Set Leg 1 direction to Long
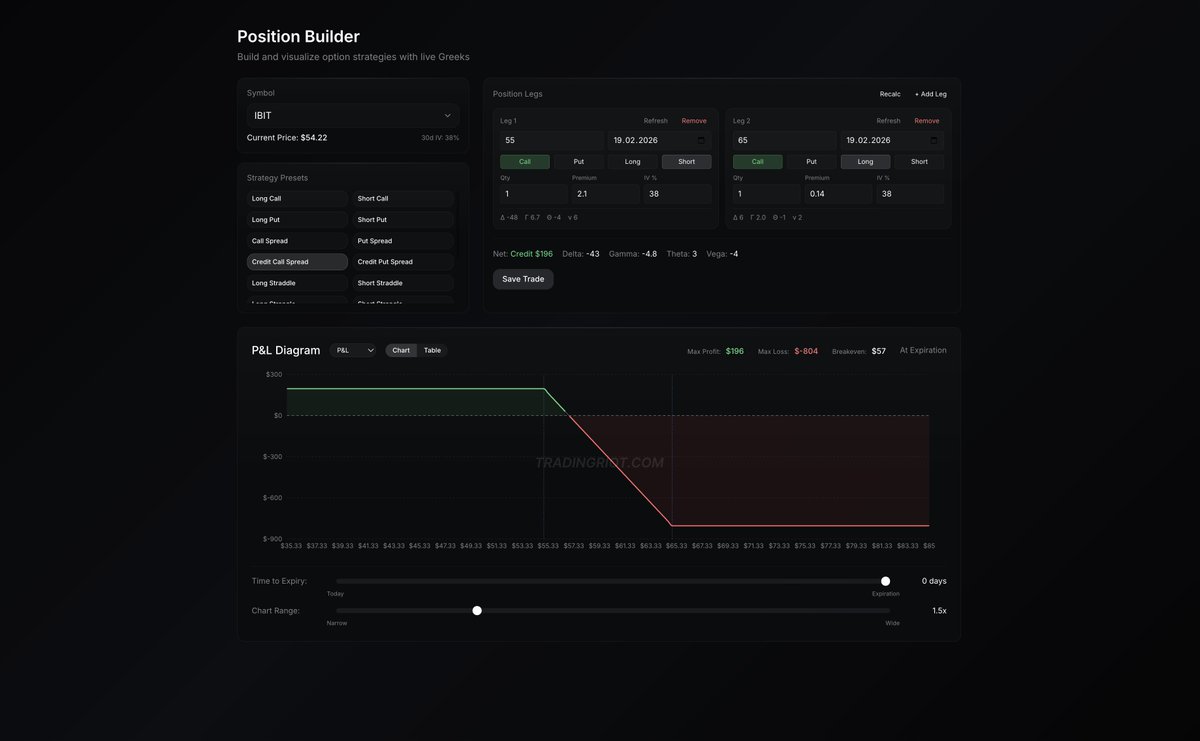The width and height of the screenshot is (1200, 741). click(x=632, y=161)
